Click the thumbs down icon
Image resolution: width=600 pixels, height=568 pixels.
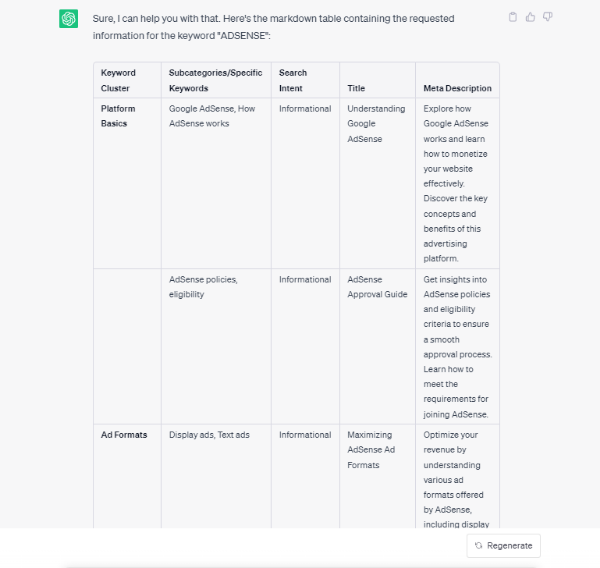[547, 17]
